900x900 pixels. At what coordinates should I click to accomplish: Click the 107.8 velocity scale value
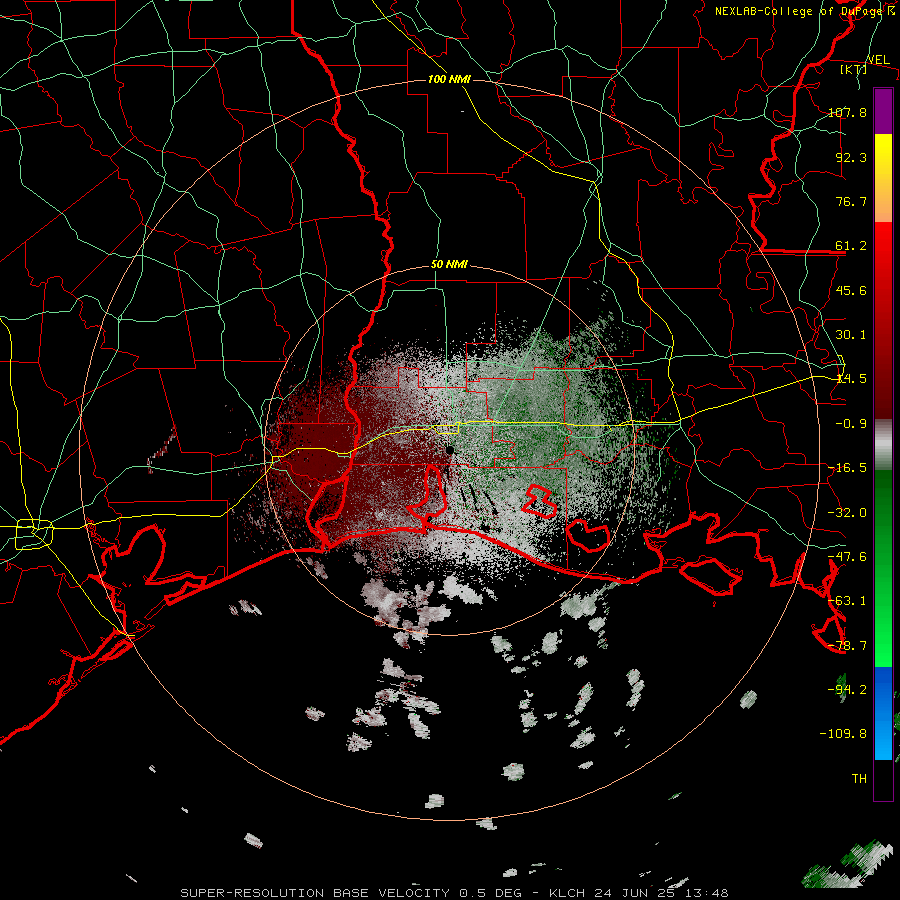(x=848, y=112)
